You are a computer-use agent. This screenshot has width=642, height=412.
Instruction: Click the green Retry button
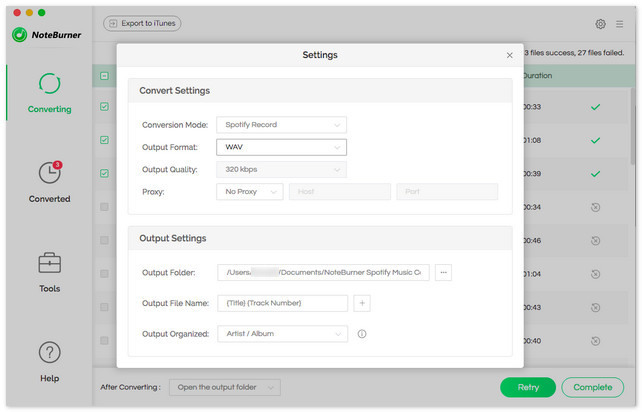pyautogui.click(x=528, y=387)
